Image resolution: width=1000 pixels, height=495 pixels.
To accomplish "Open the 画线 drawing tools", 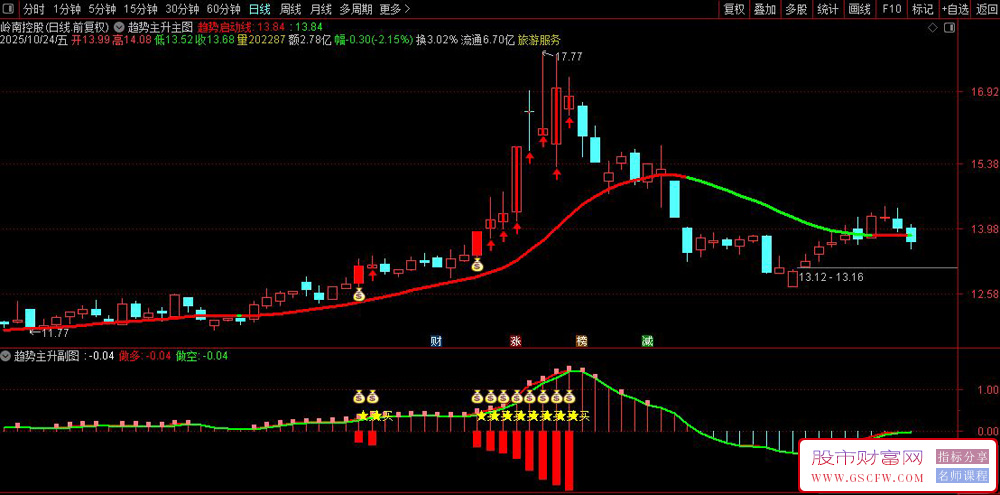I will (860, 9).
